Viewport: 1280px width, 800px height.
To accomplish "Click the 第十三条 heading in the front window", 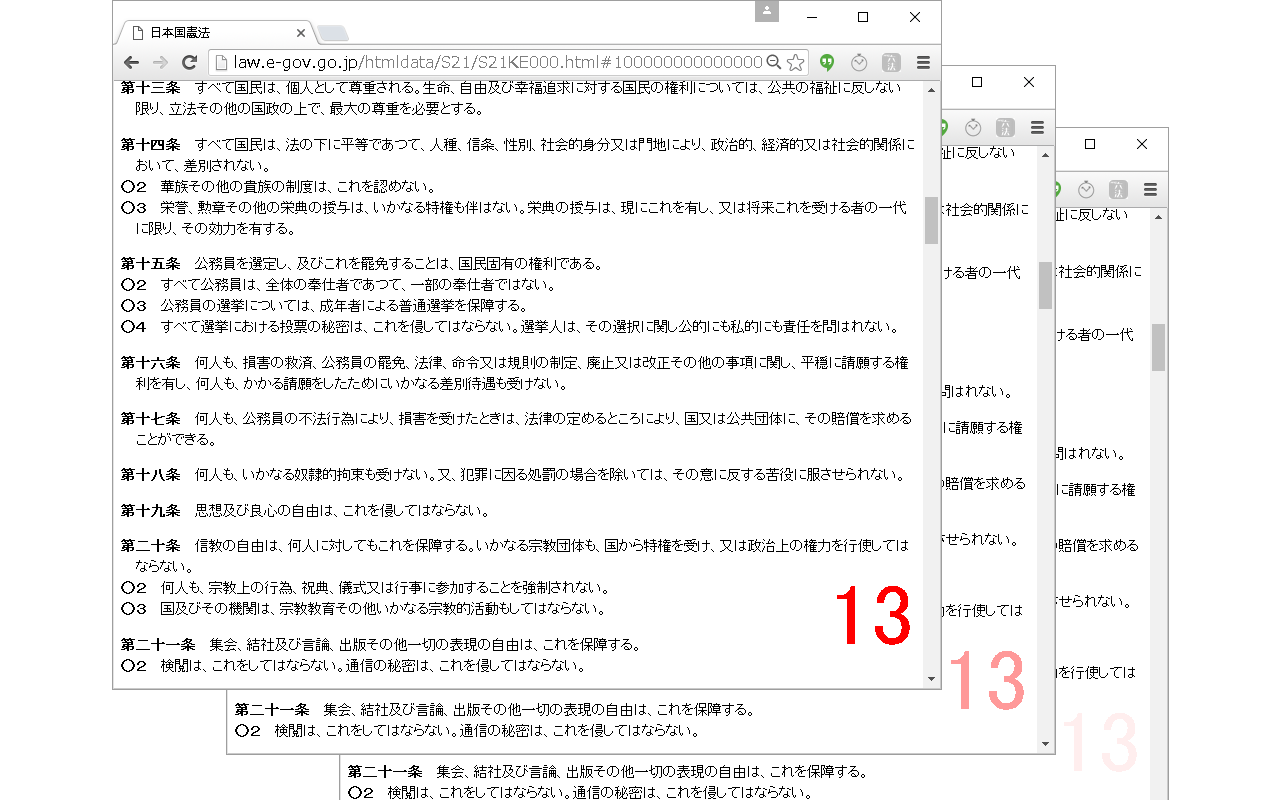I will click(151, 88).
